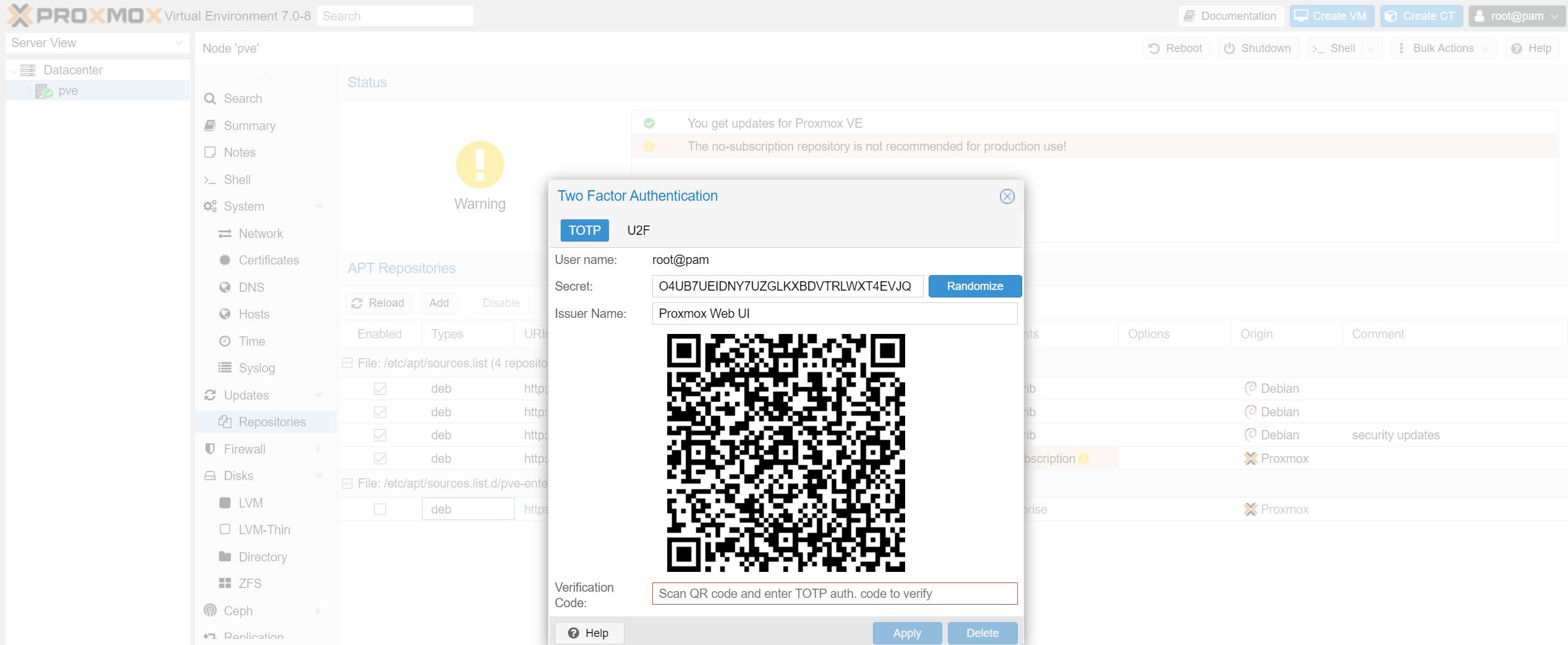The image size is (1568, 645).
Task: Switch to the TOTP tab
Action: (584, 230)
